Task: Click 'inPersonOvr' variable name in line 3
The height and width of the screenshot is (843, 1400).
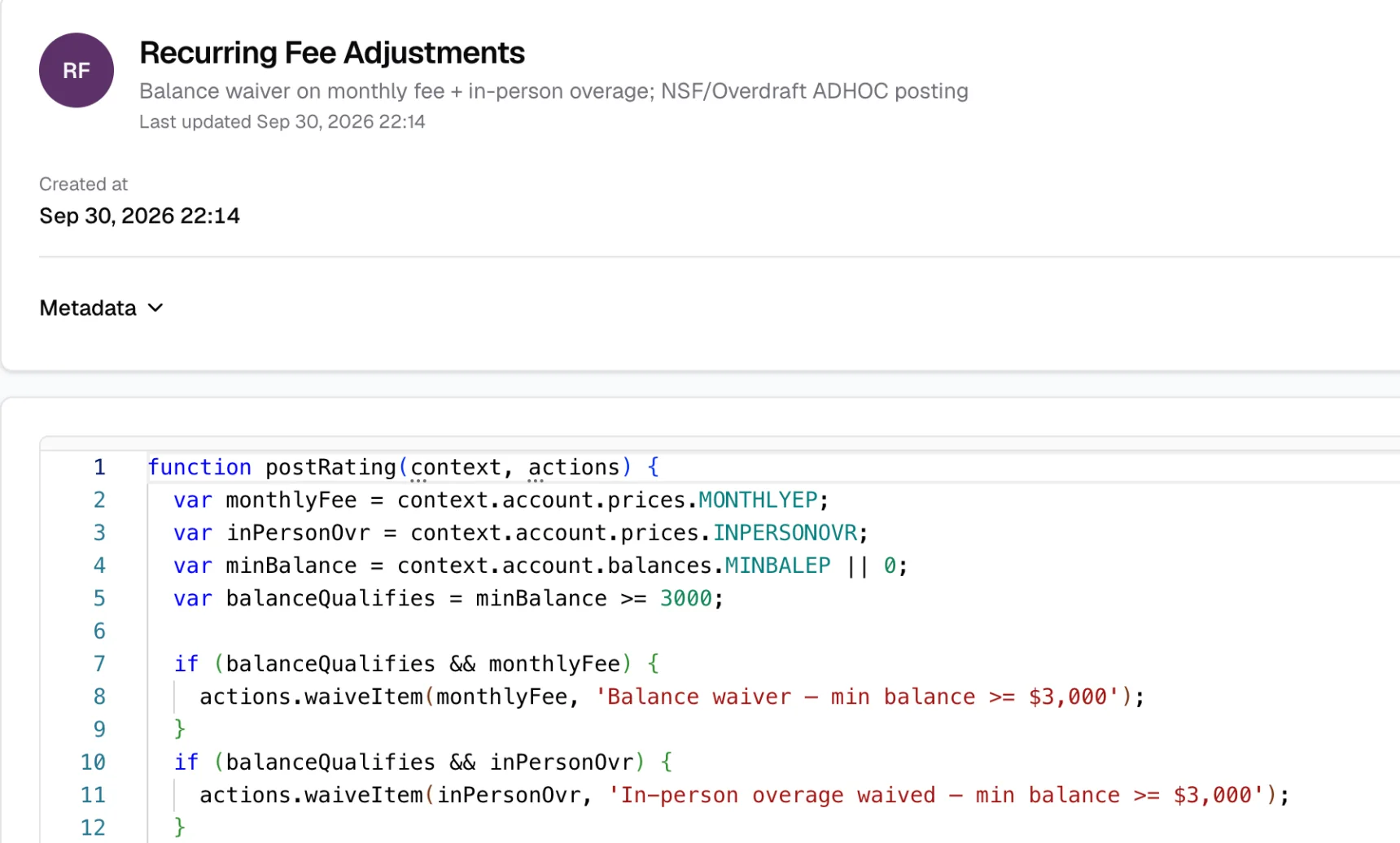Action: coord(298,533)
